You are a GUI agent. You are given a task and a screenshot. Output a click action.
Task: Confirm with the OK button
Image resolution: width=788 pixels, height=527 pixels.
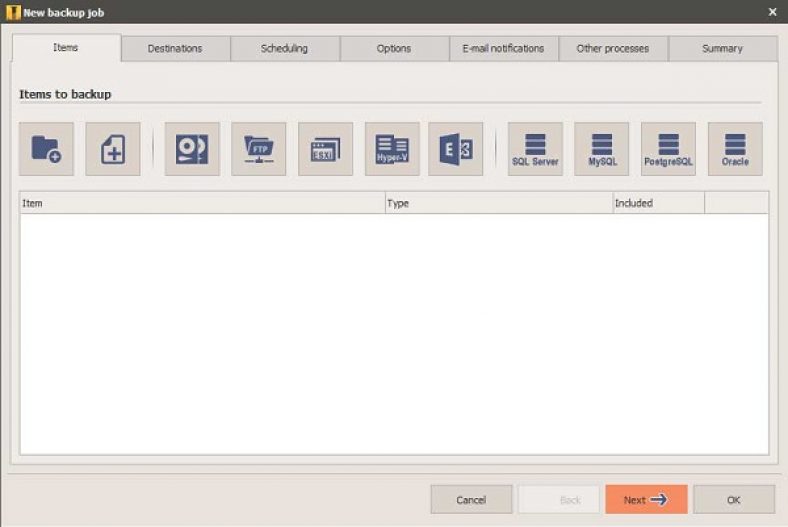click(x=734, y=499)
